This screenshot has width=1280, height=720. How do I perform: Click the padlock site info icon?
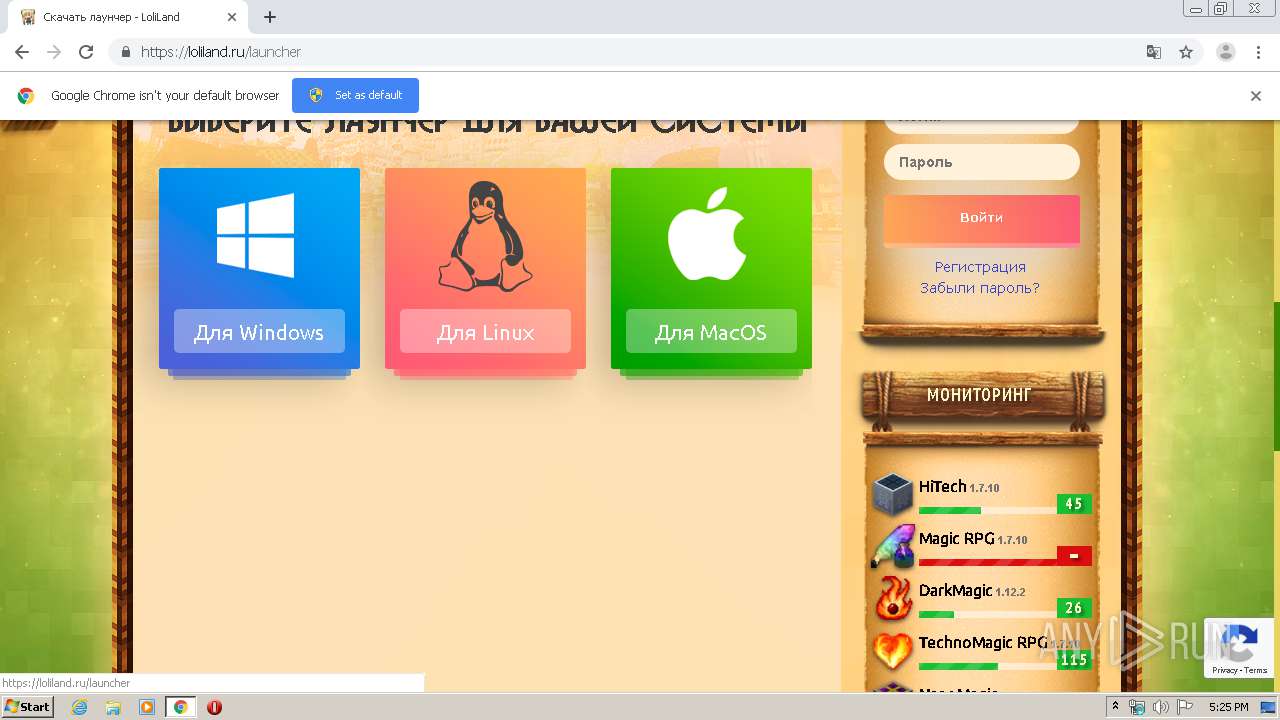(126, 52)
